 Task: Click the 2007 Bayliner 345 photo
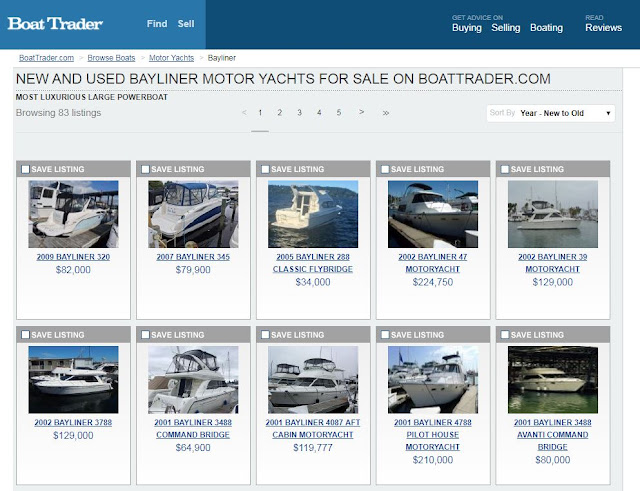(193, 214)
